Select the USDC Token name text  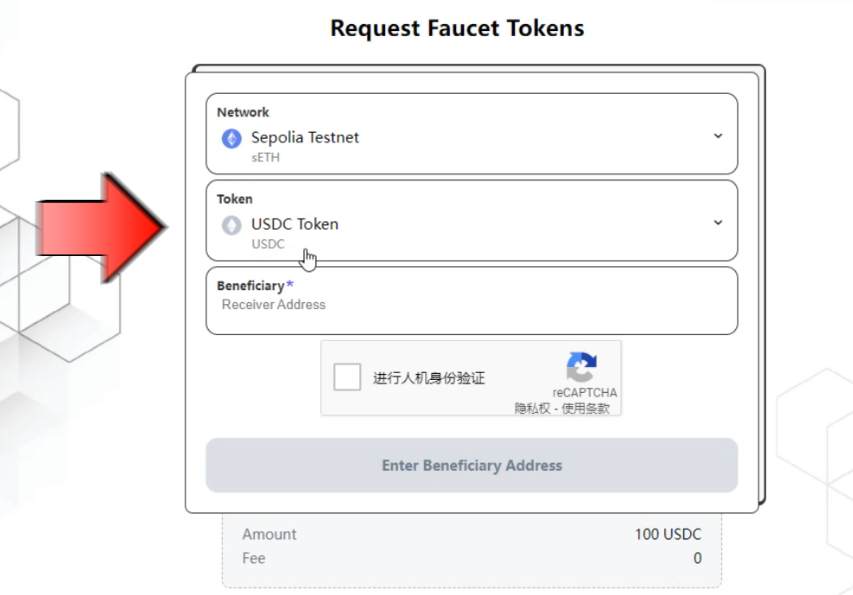pyautogui.click(x=295, y=224)
